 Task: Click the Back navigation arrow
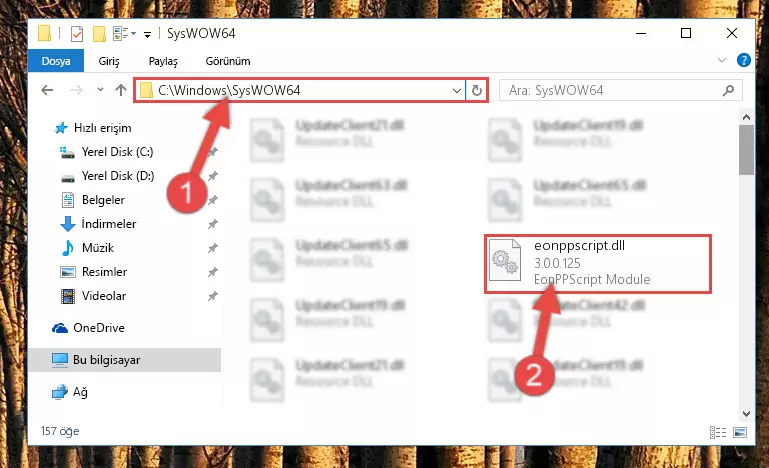click(x=47, y=90)
